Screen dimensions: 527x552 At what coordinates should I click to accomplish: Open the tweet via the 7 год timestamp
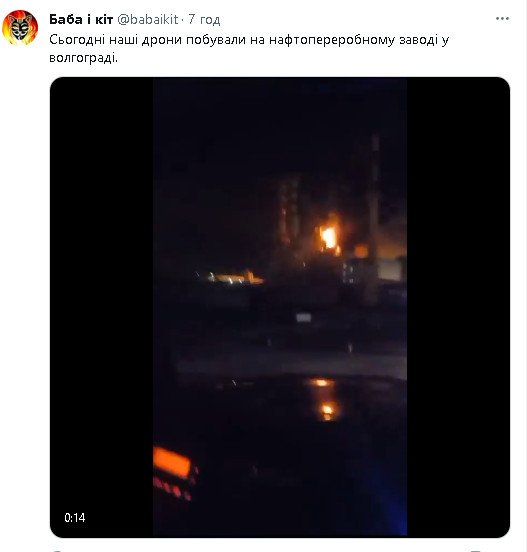point(204,19)
